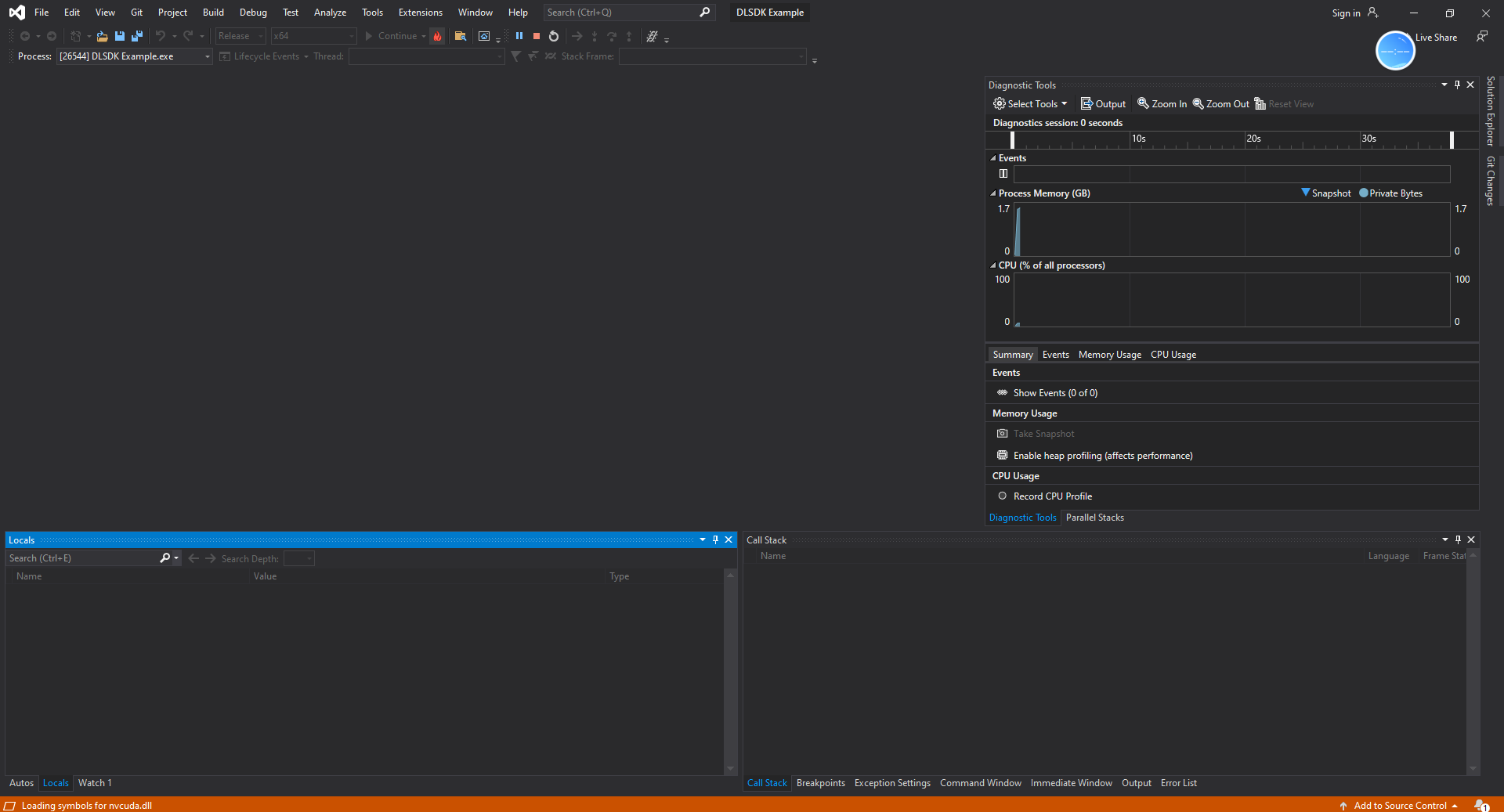This screenshot has height=812, width=1504.
Task: Click the Hot Reload flame icon
Action: pos(437,36)
